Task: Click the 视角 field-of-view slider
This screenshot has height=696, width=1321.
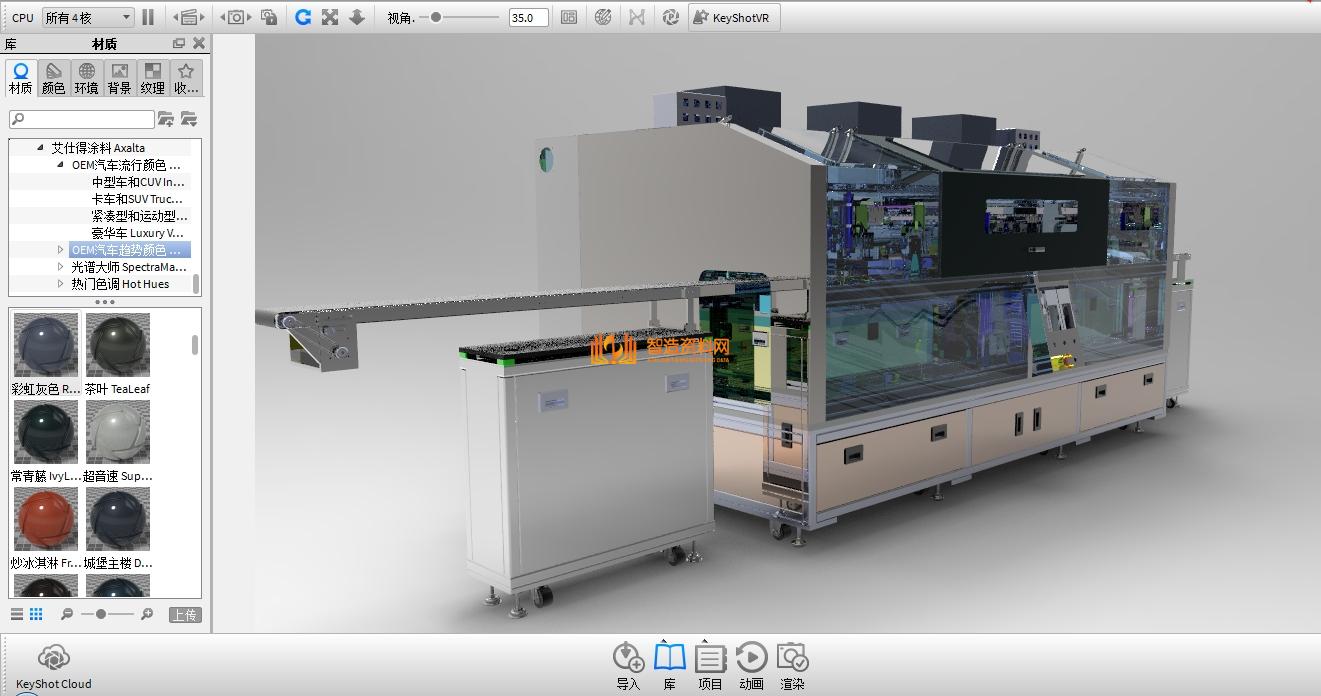Action: pyautogui.click(x=459, y=17)
